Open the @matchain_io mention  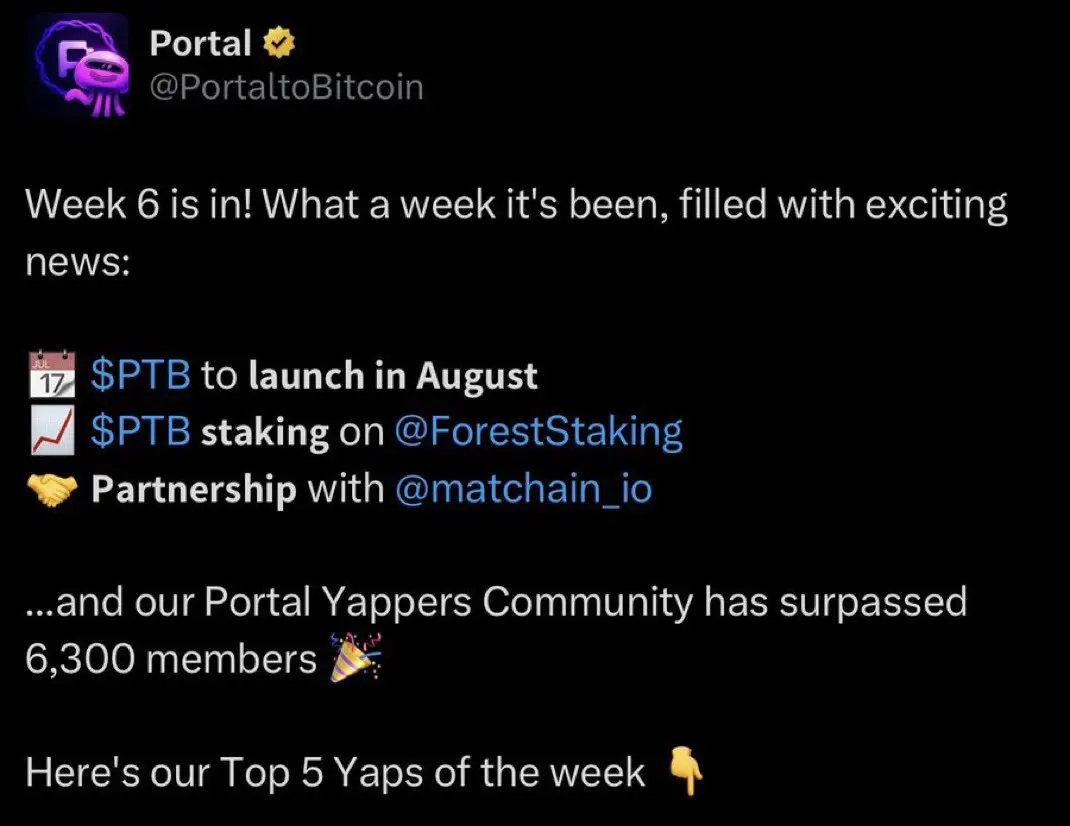523,489
